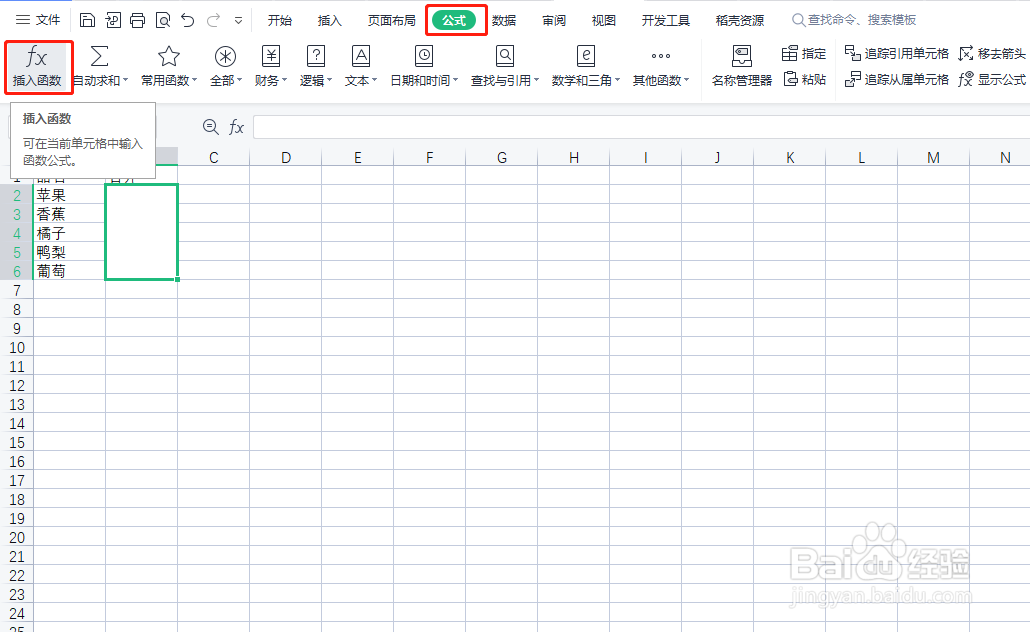1030x632 pixels.
Task: Expand the quick access toolbar dropdown arrow
Action: 238,20
